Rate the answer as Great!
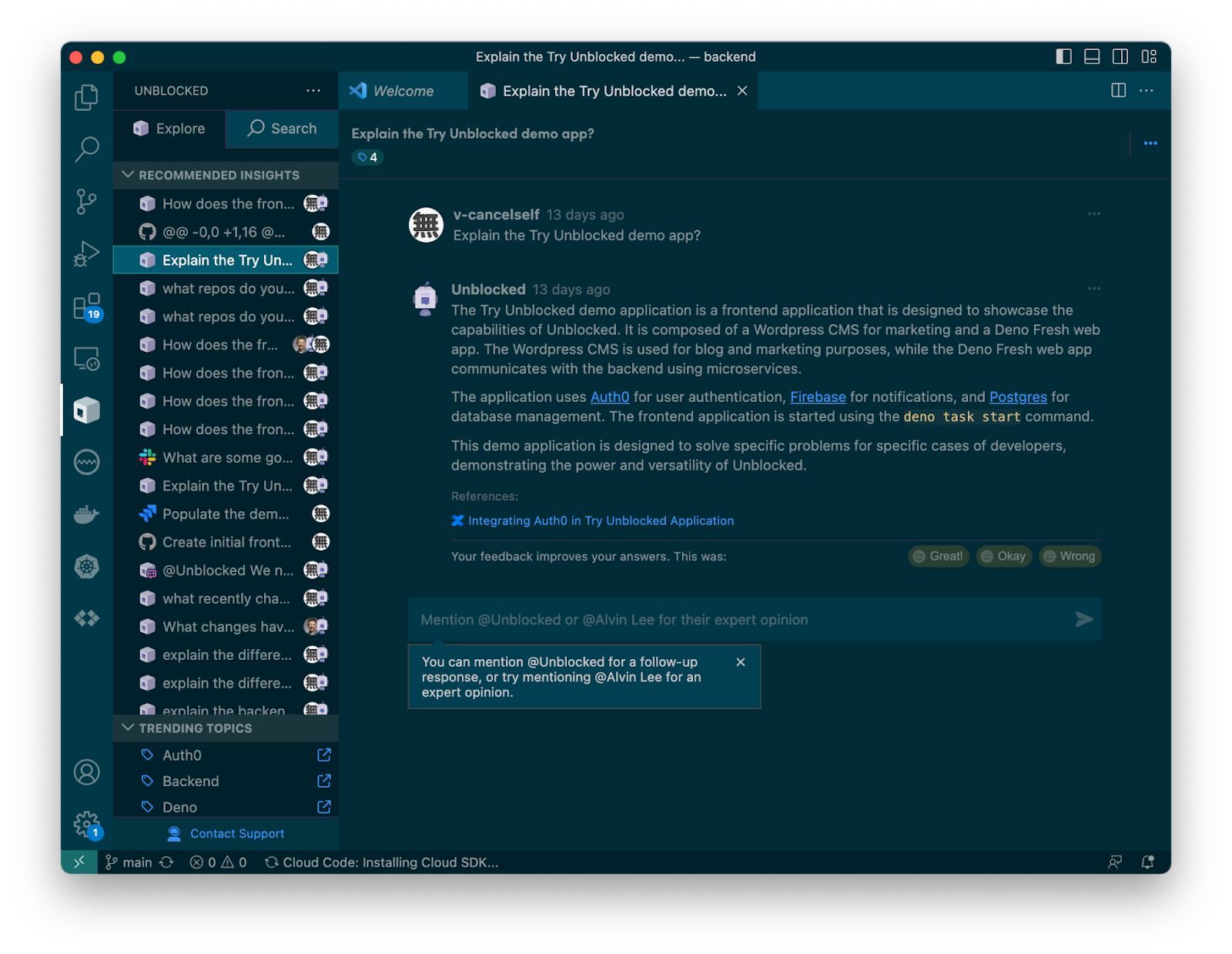1232x954 pixels. pyautogui.click(x=938, y=556)
